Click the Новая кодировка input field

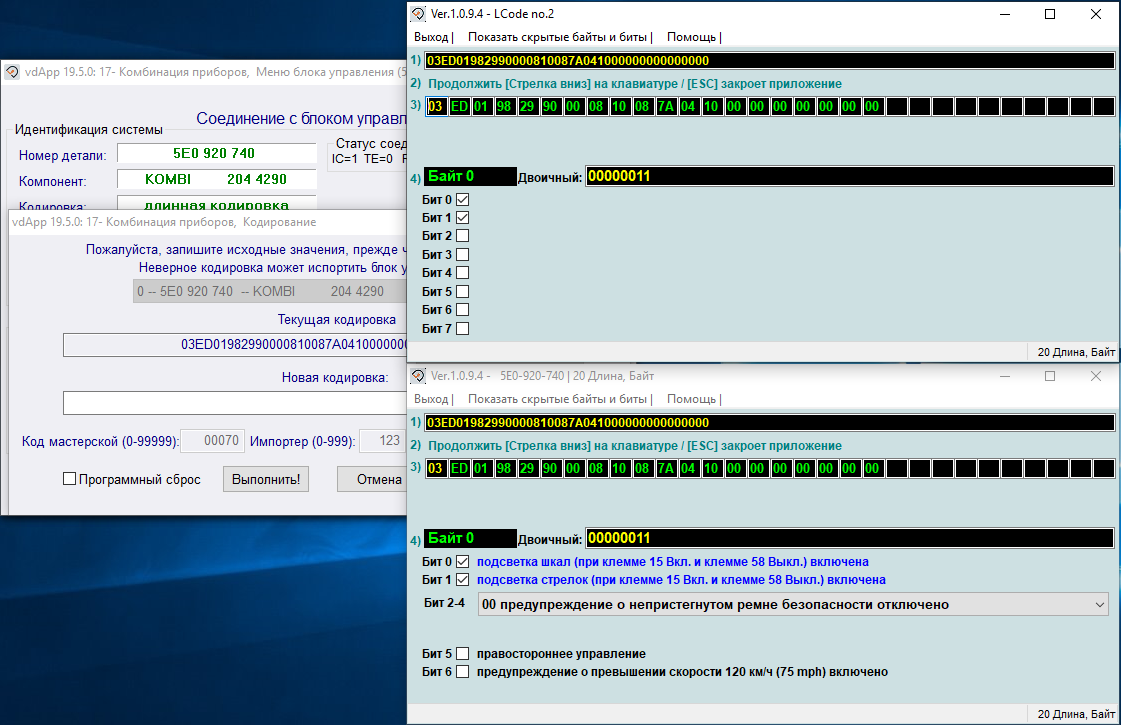(x=235, y=403)
